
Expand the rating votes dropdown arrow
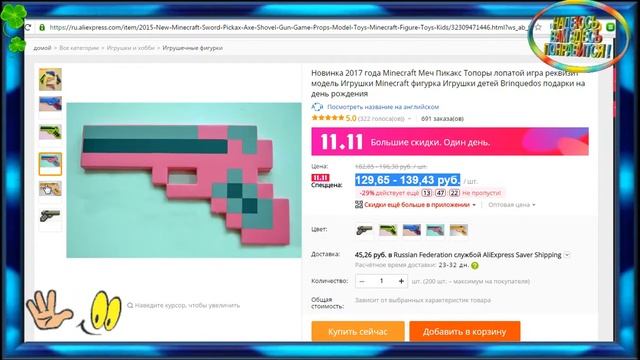point(409,119)
